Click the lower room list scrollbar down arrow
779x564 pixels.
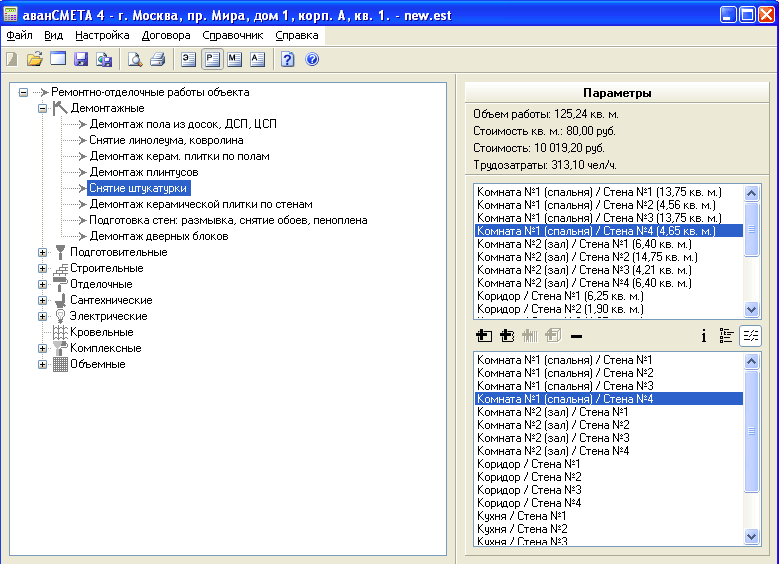point(752,537)
